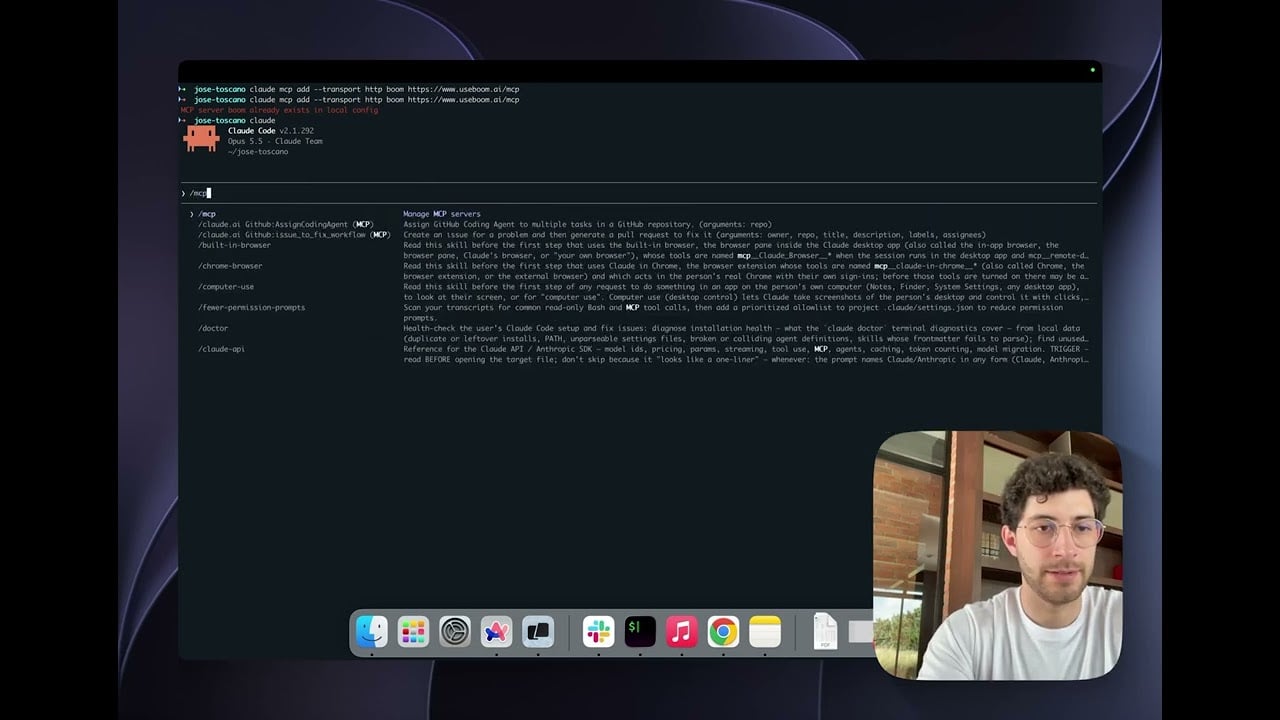Open Slack from the dock
1280x720 pixels.
[598, 631]
